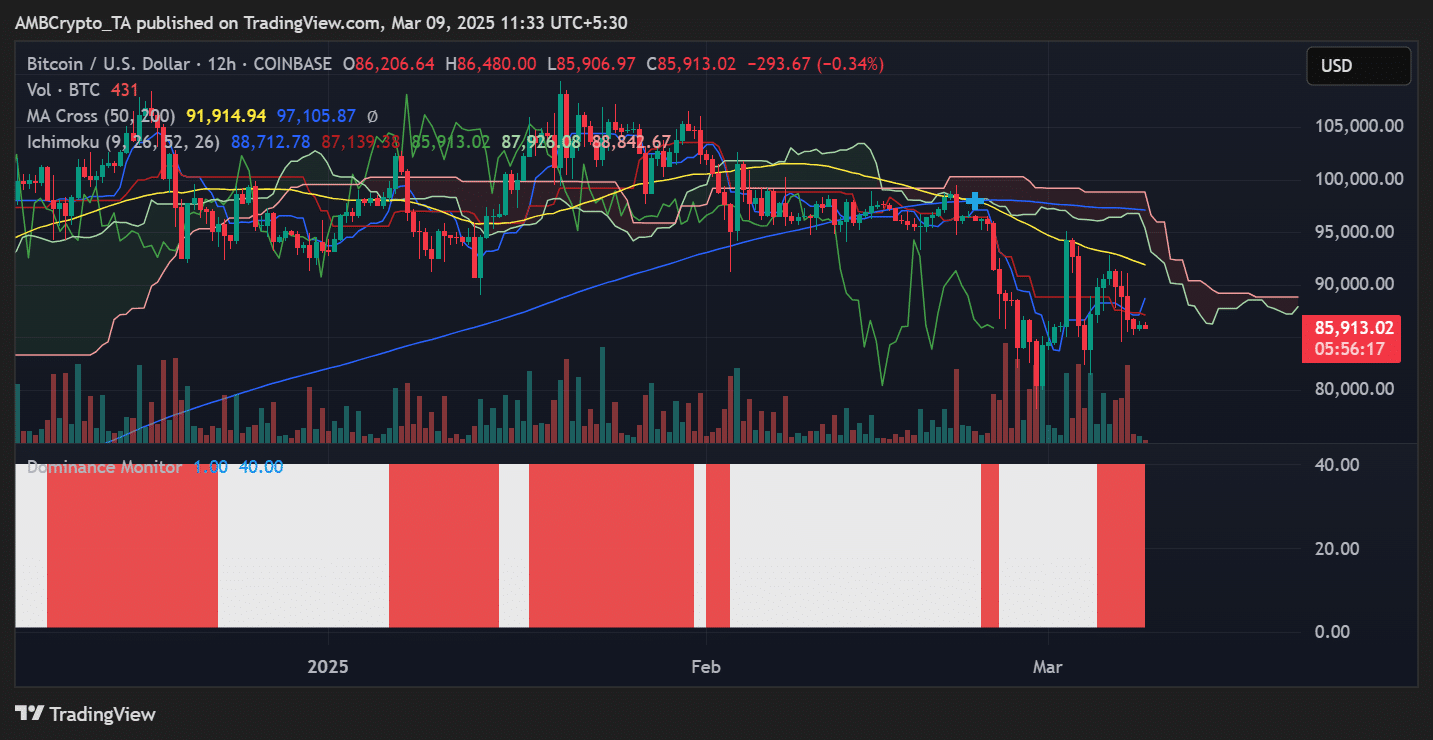Screen dimensions: 1433x740
Task: Click the 105,000.00 price axis label
Action: [x=1361, y=126]
